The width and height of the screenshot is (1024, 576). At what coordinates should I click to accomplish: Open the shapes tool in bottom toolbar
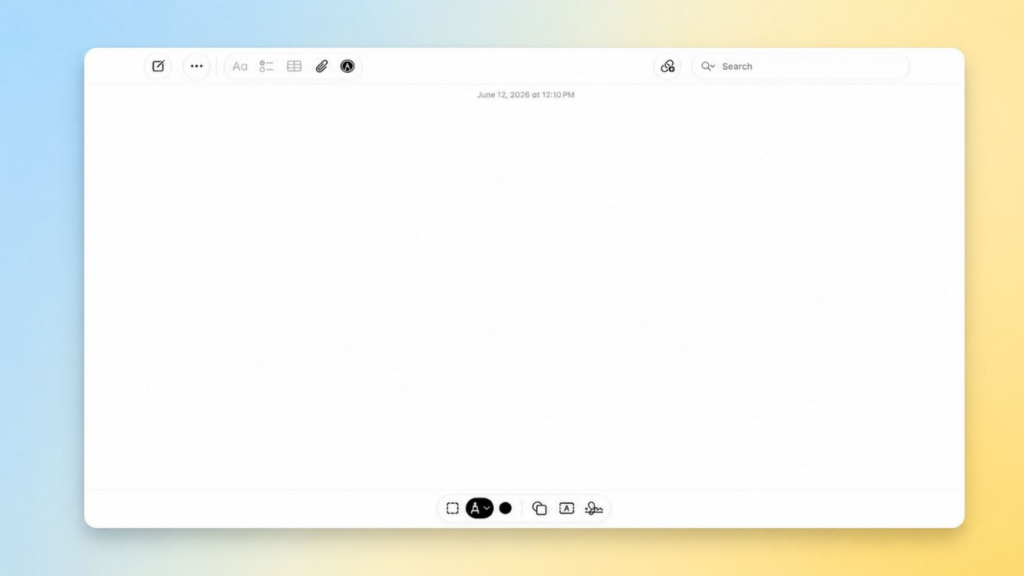click(539, 508)
